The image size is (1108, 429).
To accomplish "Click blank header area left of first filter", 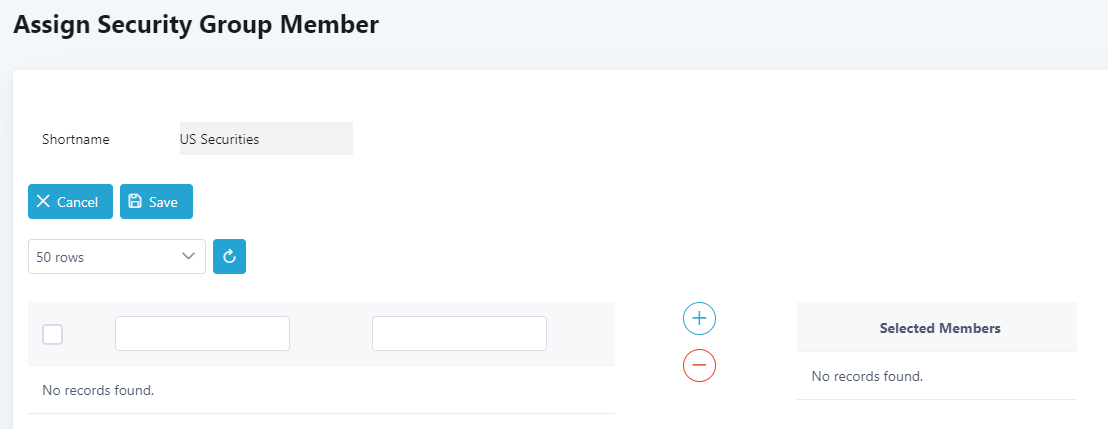I will tap(90, 334).
